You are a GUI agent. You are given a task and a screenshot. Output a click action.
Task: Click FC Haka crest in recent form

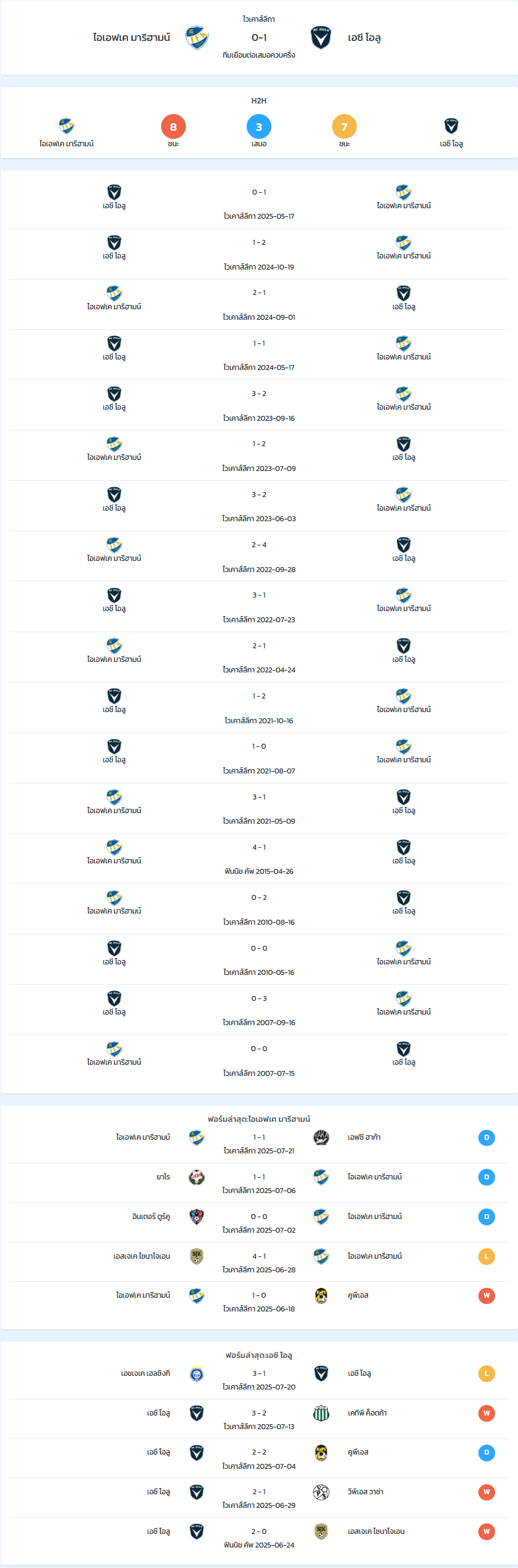tap(321, 1137)
